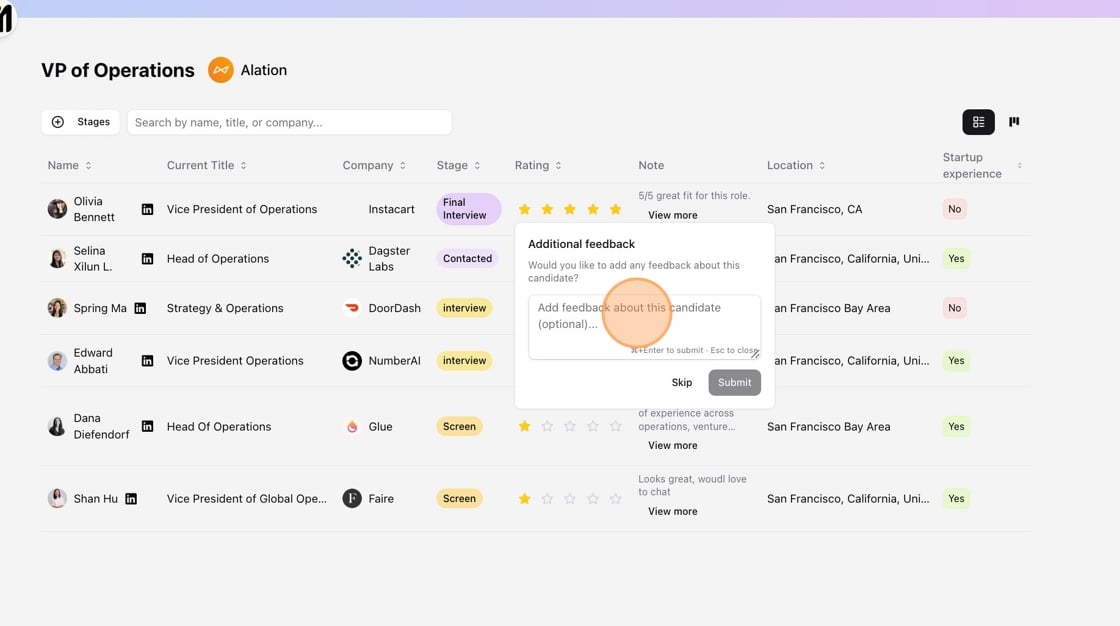Rate Dana Diefendorf two stars
Image resolution: width=1120 pixels, height=626 pixels.
point(547,427)
